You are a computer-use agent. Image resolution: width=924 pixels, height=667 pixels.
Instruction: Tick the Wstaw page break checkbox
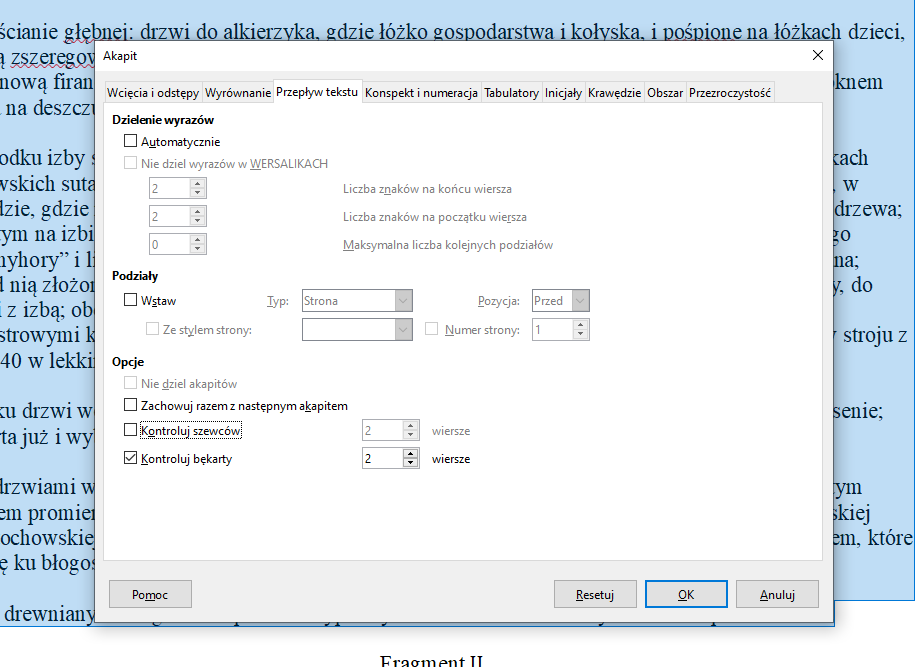click(131, 300)
